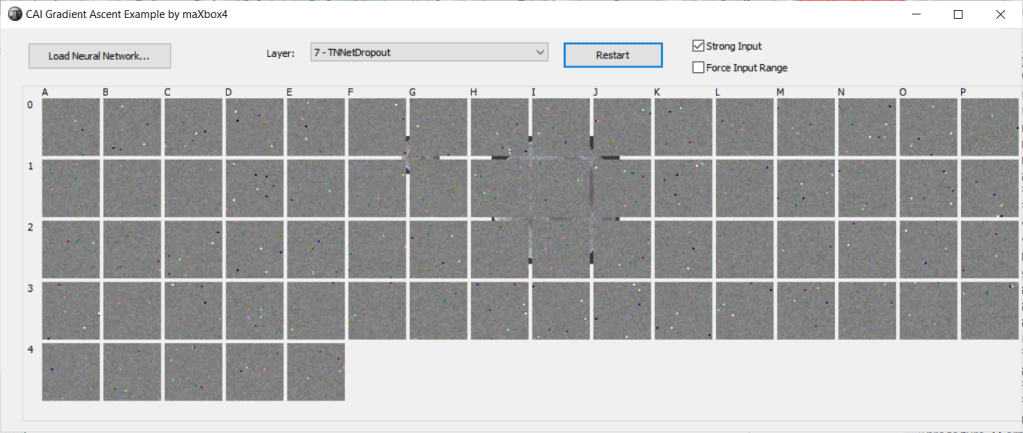Choose the neuron image at column J, row 3
This screenshot has height=433, width=1023.
[x=622, y=310]
